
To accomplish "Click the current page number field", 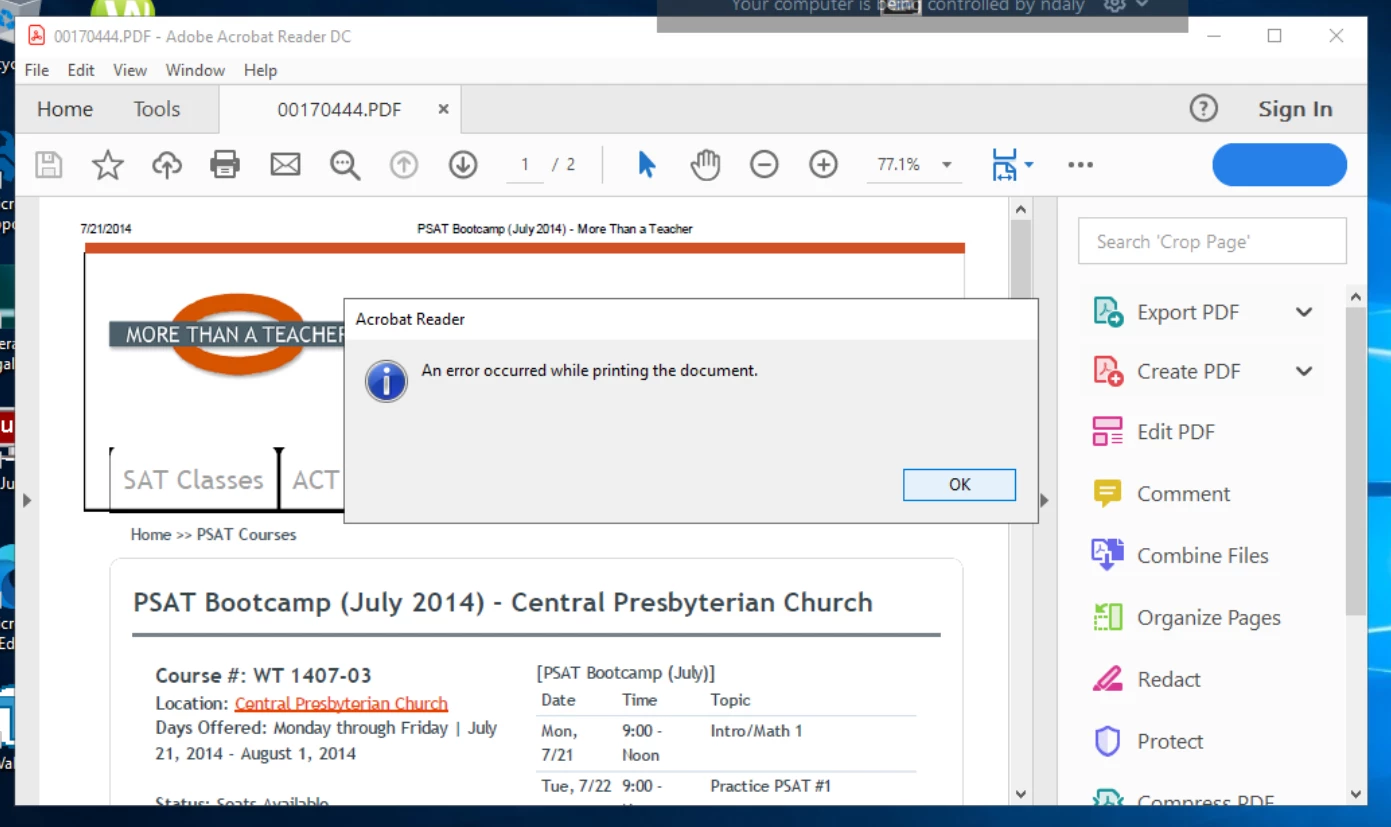I will (x=525, y=165).
